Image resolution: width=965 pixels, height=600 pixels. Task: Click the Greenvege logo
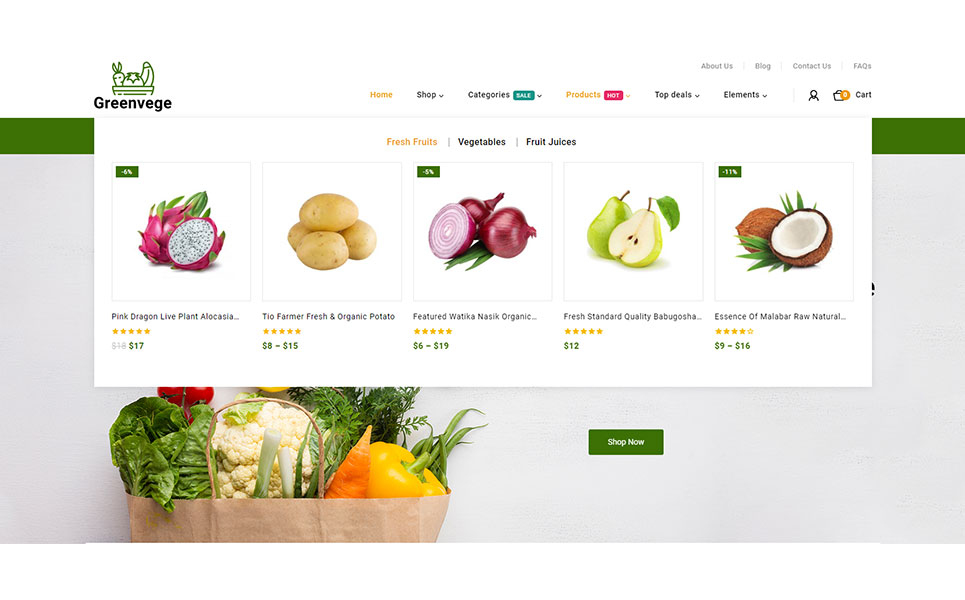133,86
